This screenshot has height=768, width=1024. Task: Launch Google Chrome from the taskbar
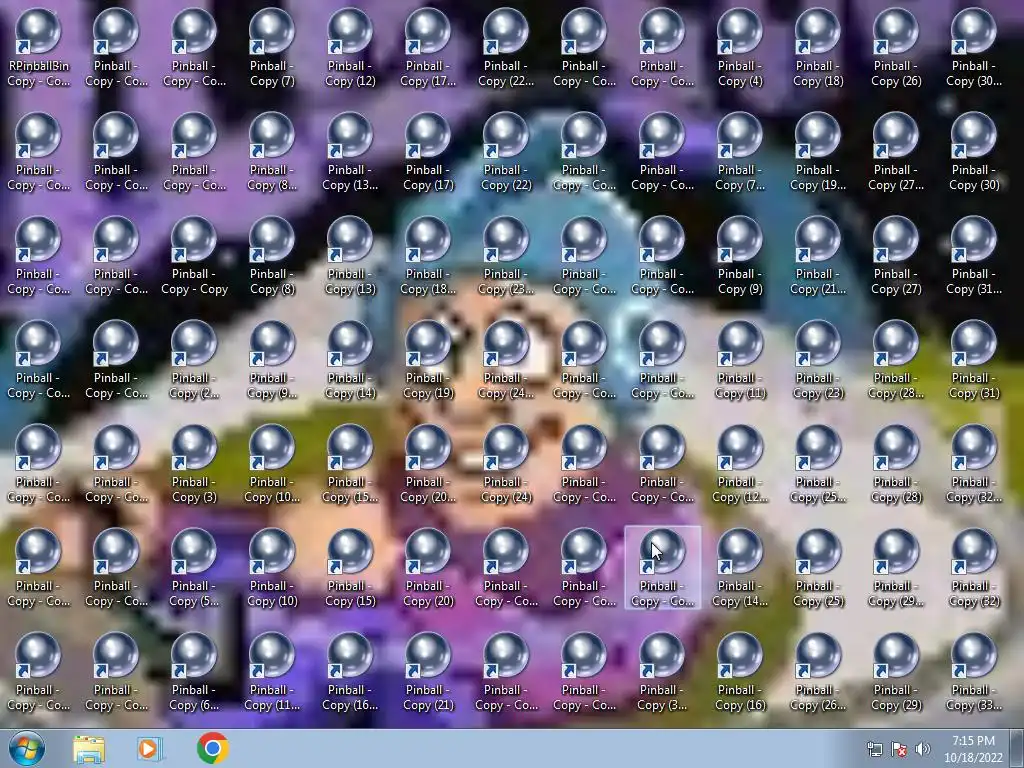click(212, 748)
